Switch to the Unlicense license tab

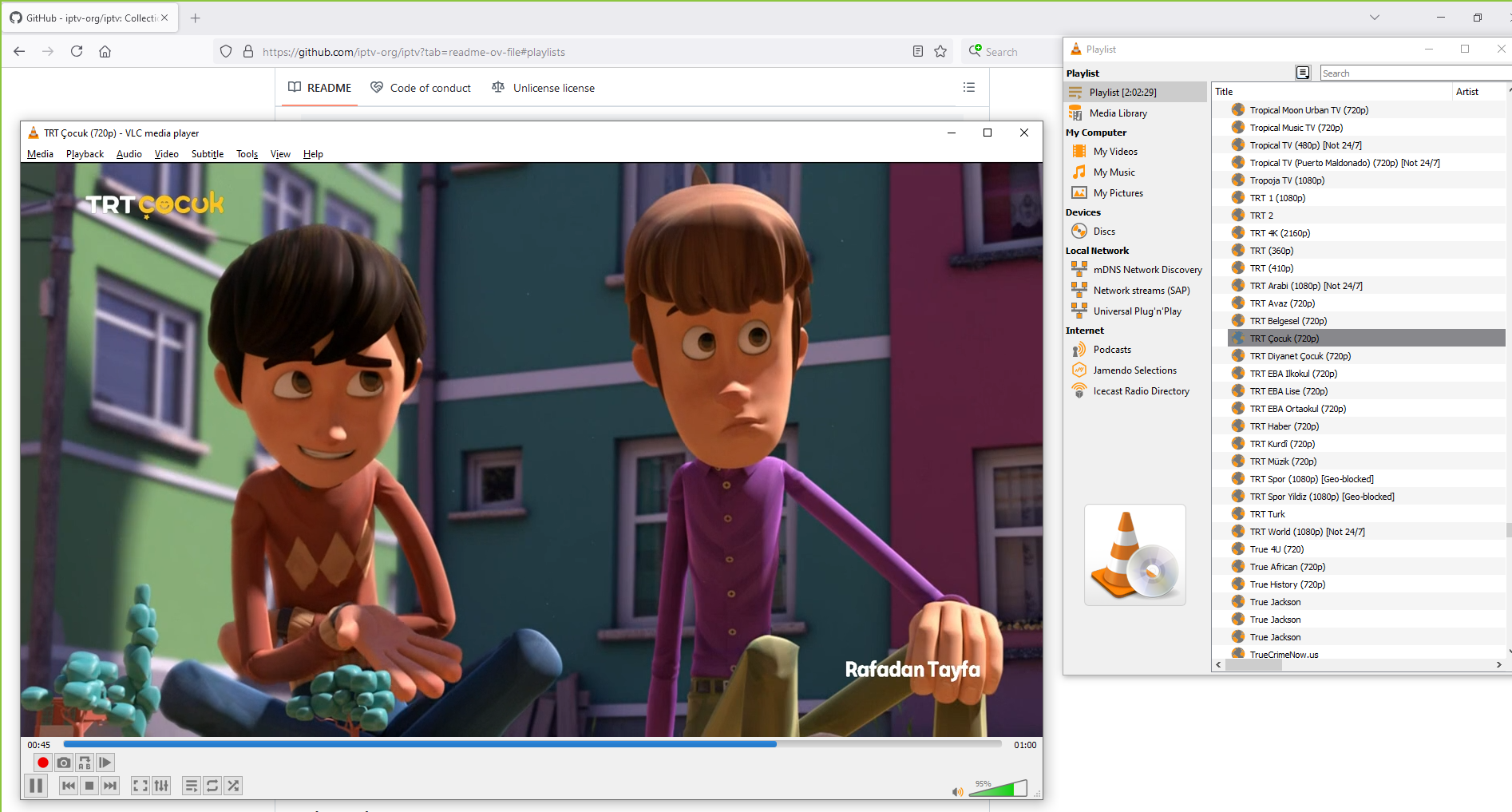pos(543,88)
